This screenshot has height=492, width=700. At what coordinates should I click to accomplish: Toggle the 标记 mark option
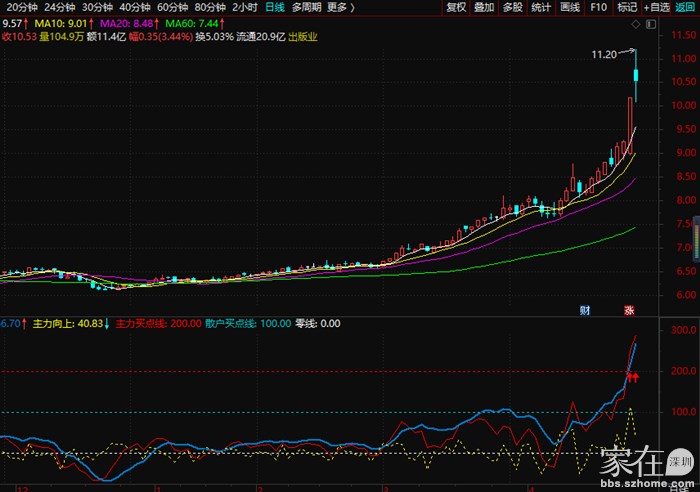[627, 7]
